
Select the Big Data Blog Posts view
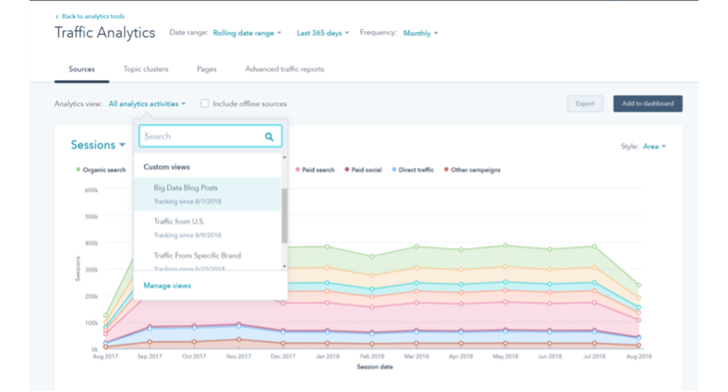click(x=208, y=194)
